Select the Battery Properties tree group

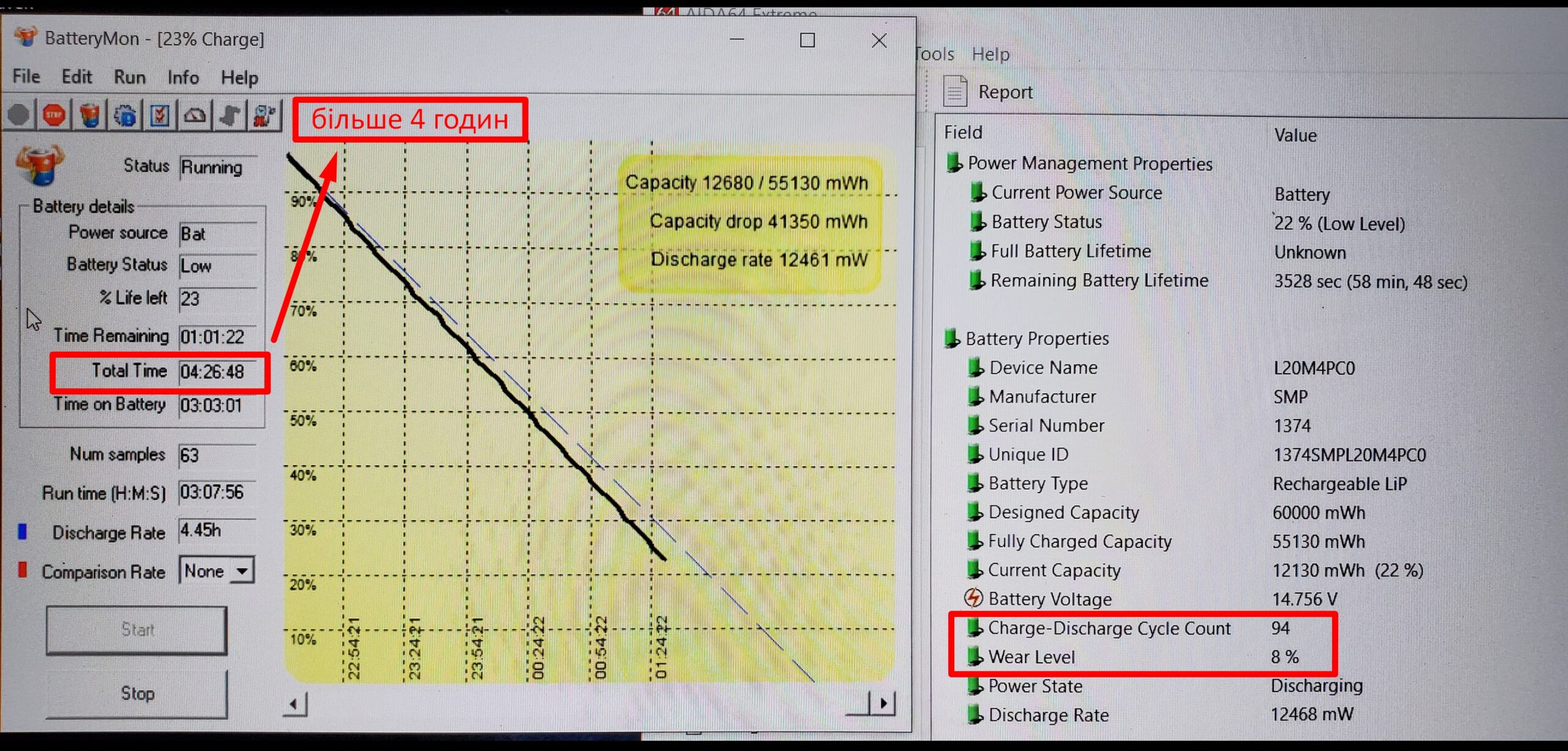(x=1036, y=338)
